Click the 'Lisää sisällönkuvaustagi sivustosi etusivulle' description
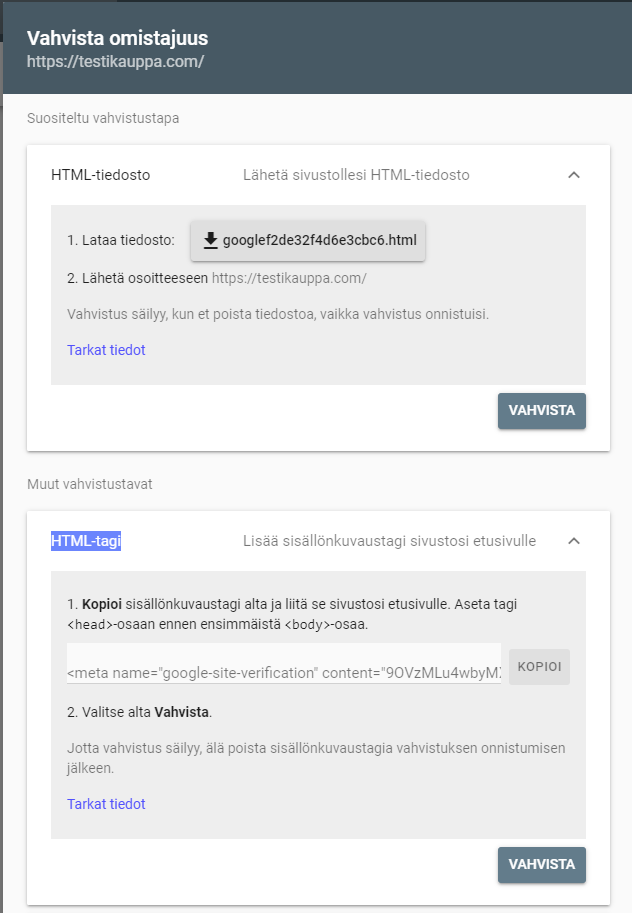 [x=389, y=541]
